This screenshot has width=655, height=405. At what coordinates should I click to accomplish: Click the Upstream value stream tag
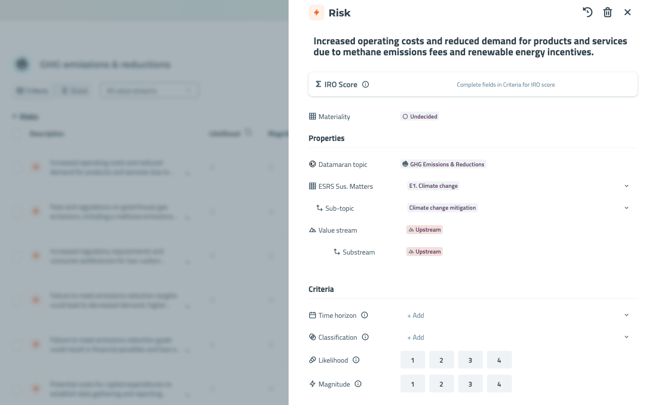(x=424, y=230)
